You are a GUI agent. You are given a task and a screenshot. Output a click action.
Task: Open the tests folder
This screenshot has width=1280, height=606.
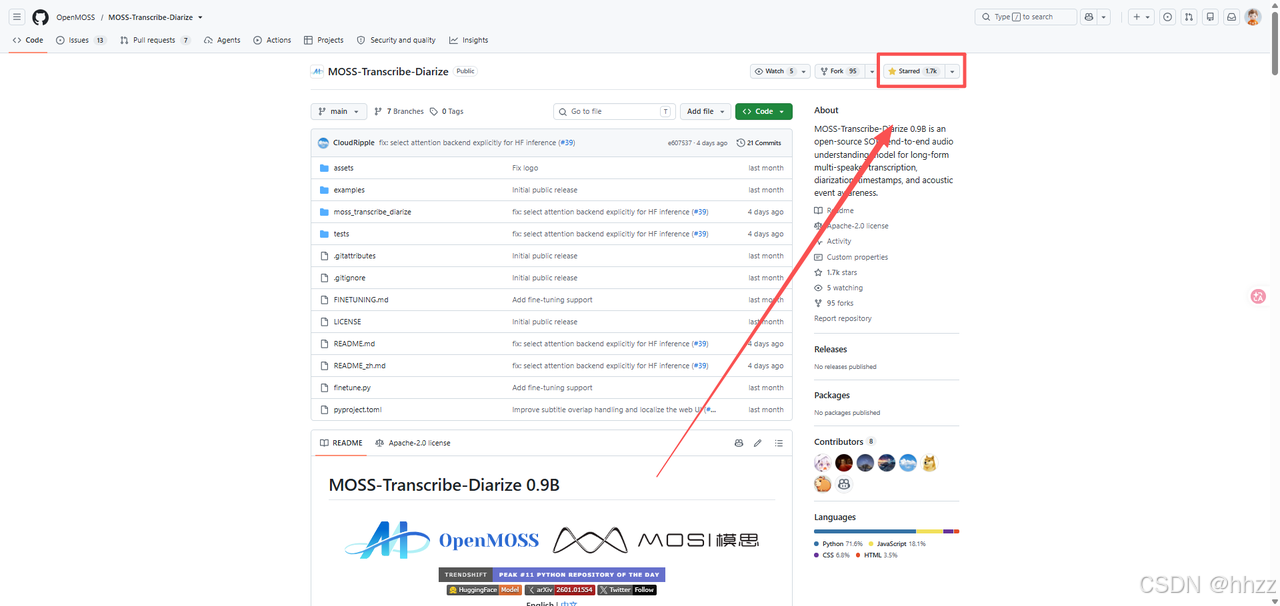coord(341,234)
